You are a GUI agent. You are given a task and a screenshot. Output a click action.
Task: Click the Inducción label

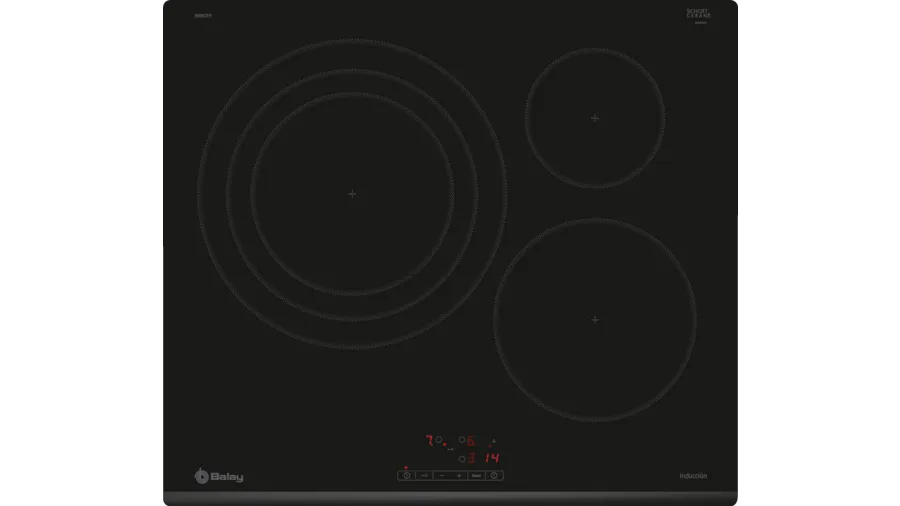(x=693, y=476)
